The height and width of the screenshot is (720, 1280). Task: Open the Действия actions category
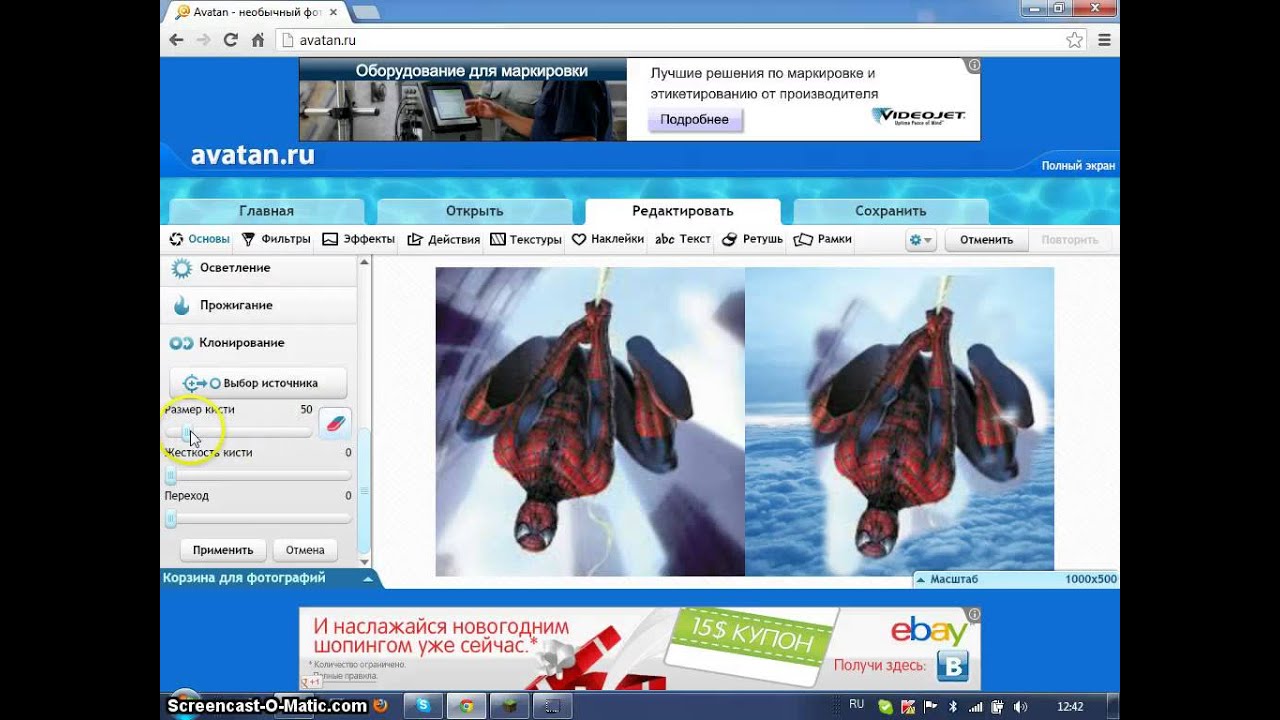pos(443,240)
